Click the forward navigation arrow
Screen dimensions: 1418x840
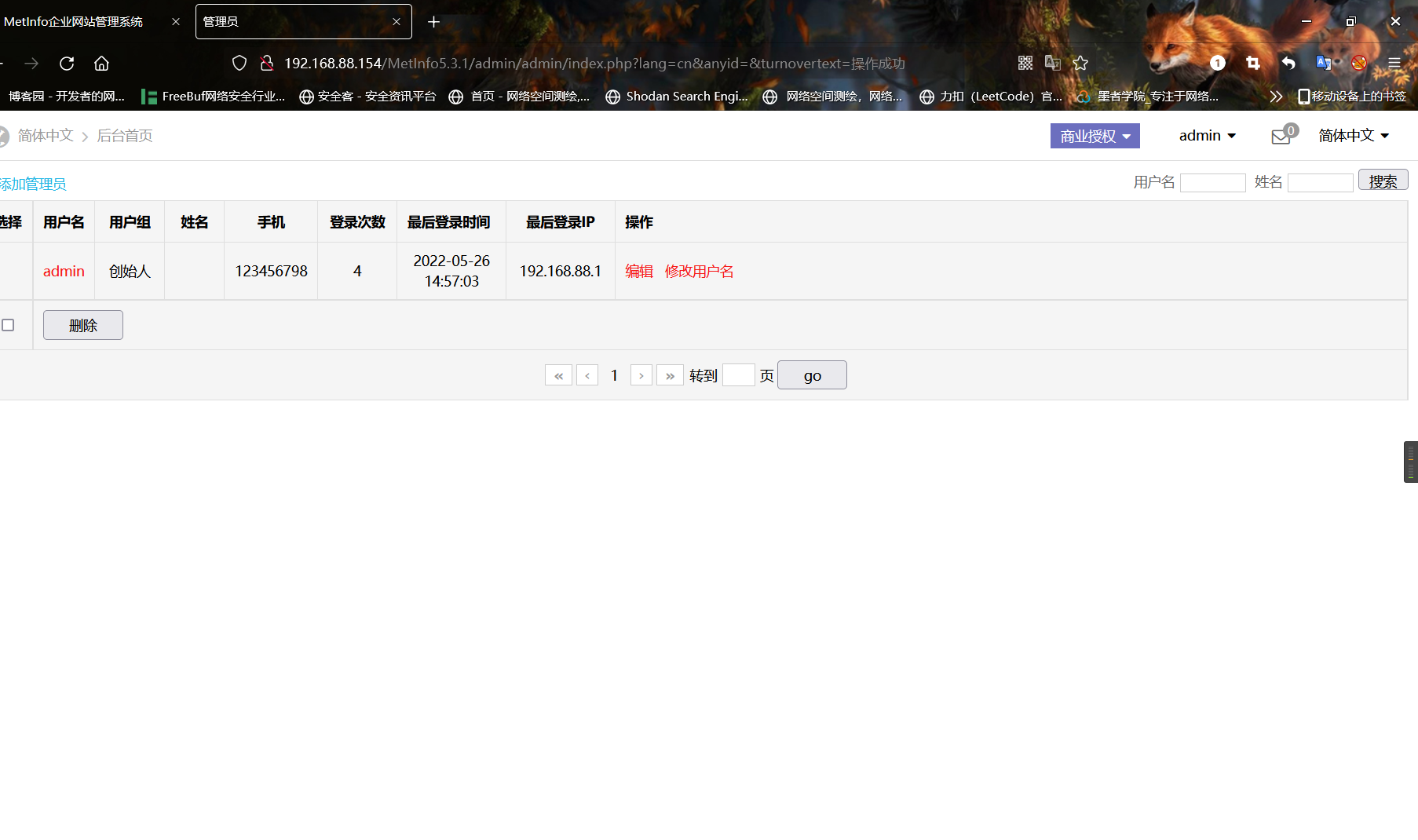click(x=31, y=64)
